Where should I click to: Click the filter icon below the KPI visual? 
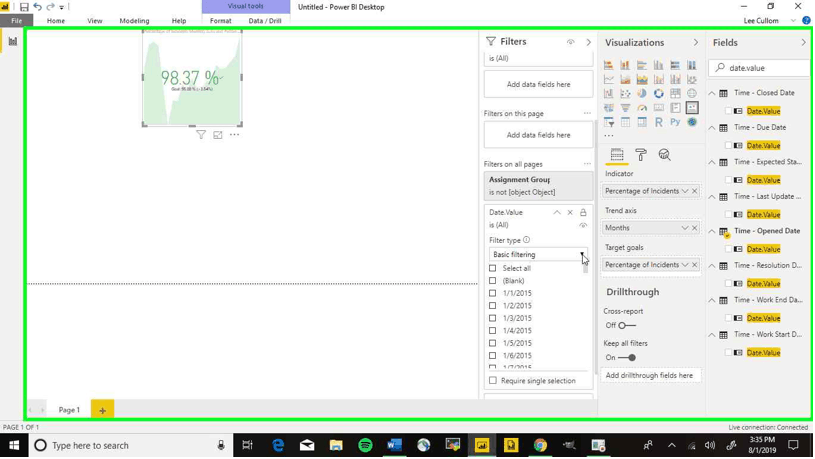[x=201, y=135]
